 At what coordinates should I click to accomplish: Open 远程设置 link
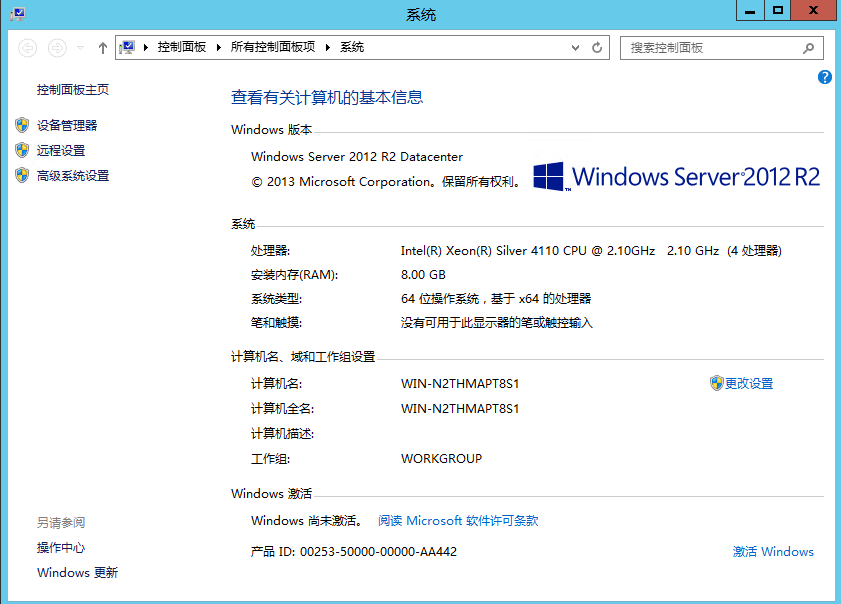click(61, 151)
